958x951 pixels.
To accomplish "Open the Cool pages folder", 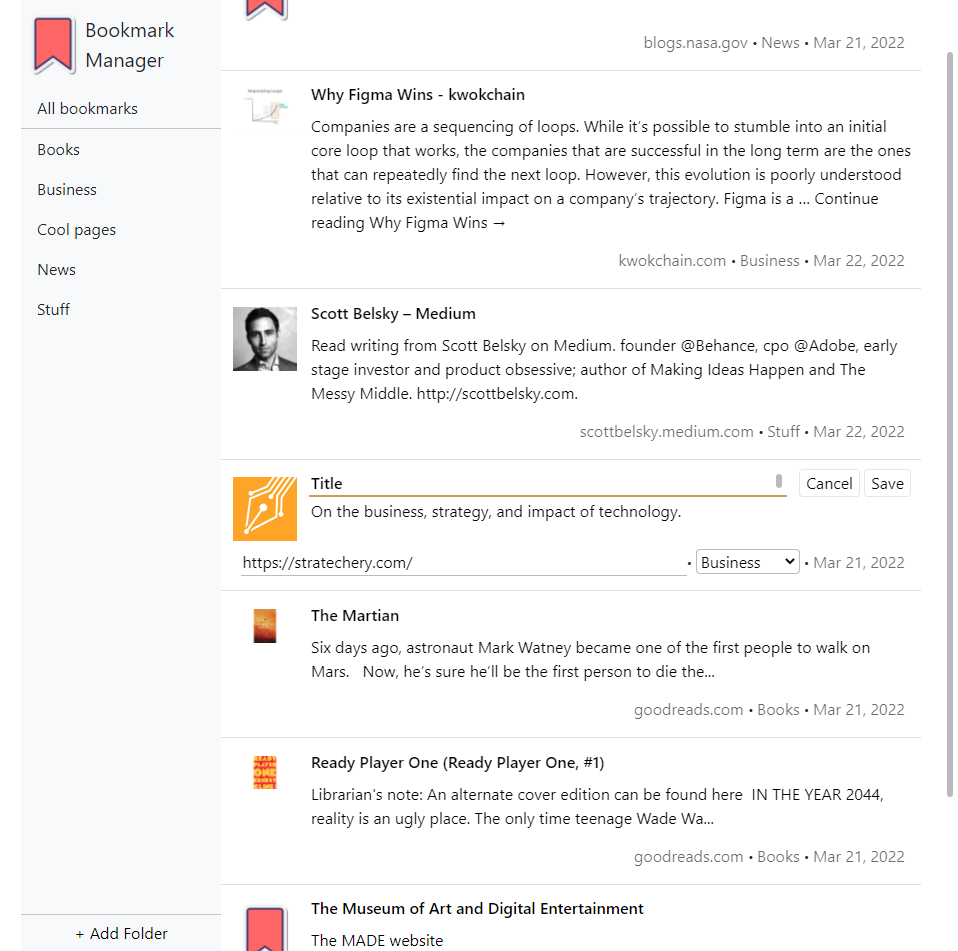I will point(76,229).
